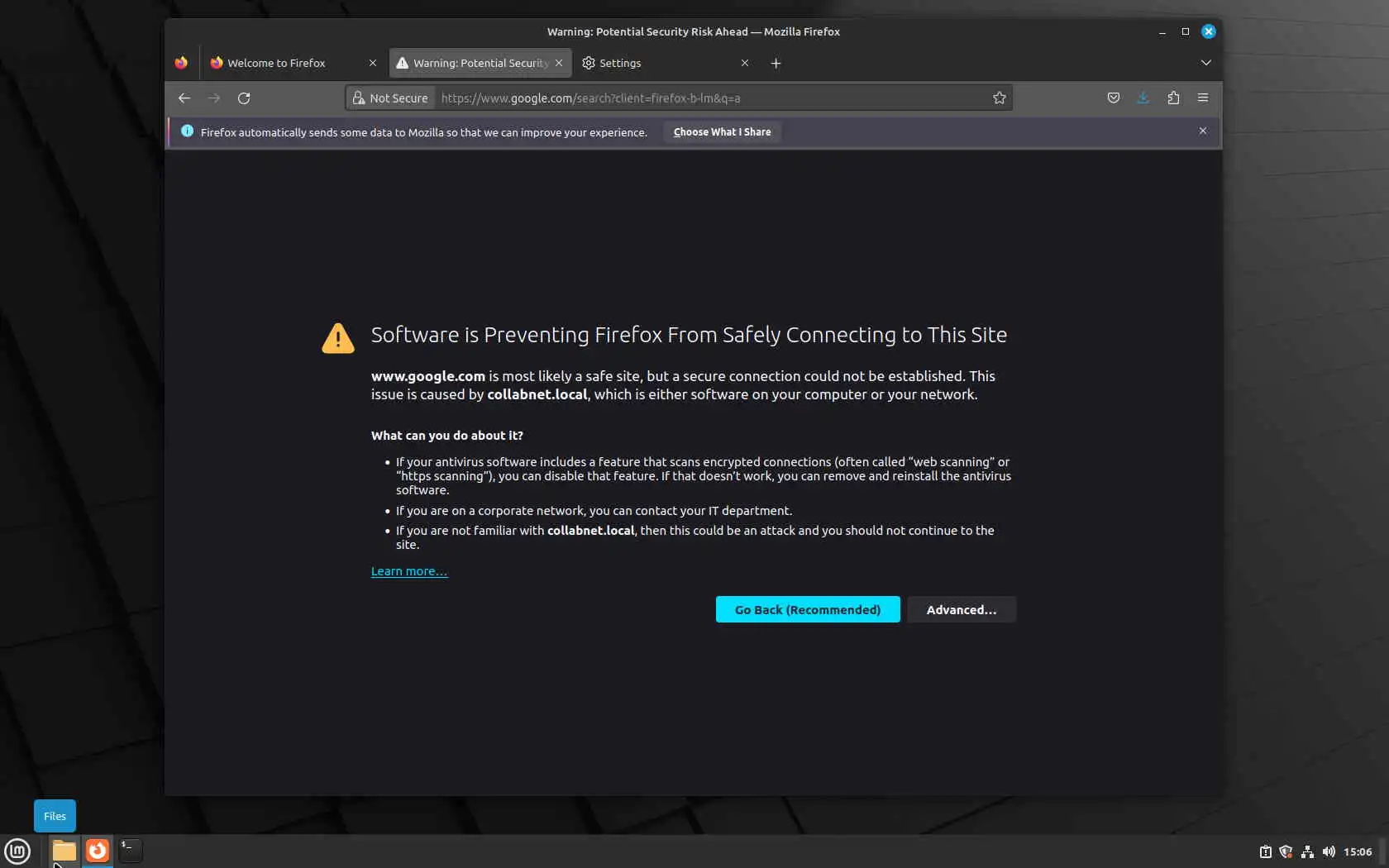Click the removable drives tray icon
Viewport: 1389px width, 868px height.
[1265, 851]
